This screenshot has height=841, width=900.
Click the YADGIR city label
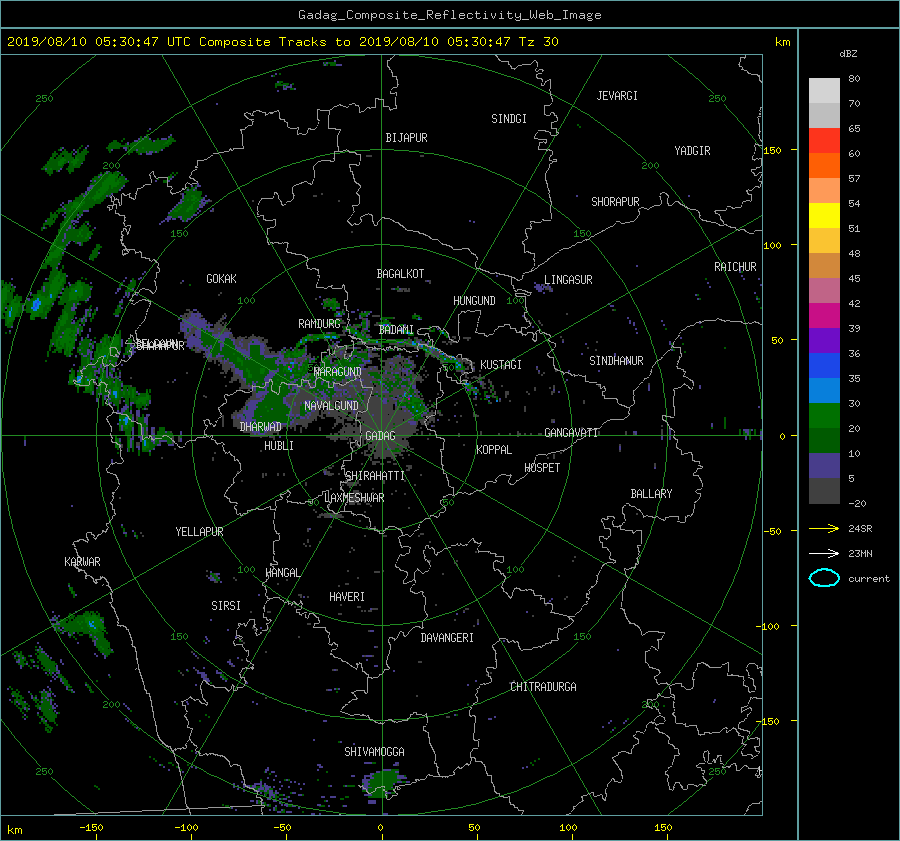pyautogui.click(x=692, y=151)
